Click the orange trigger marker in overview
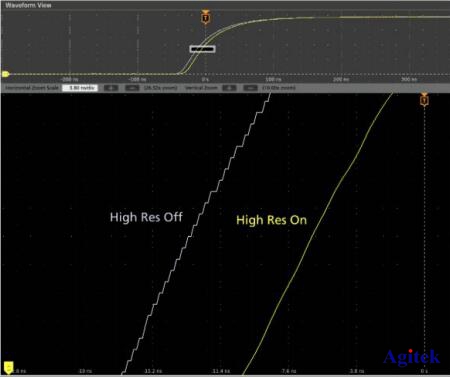This screenshot has height=377, width=450. [205, 17]
